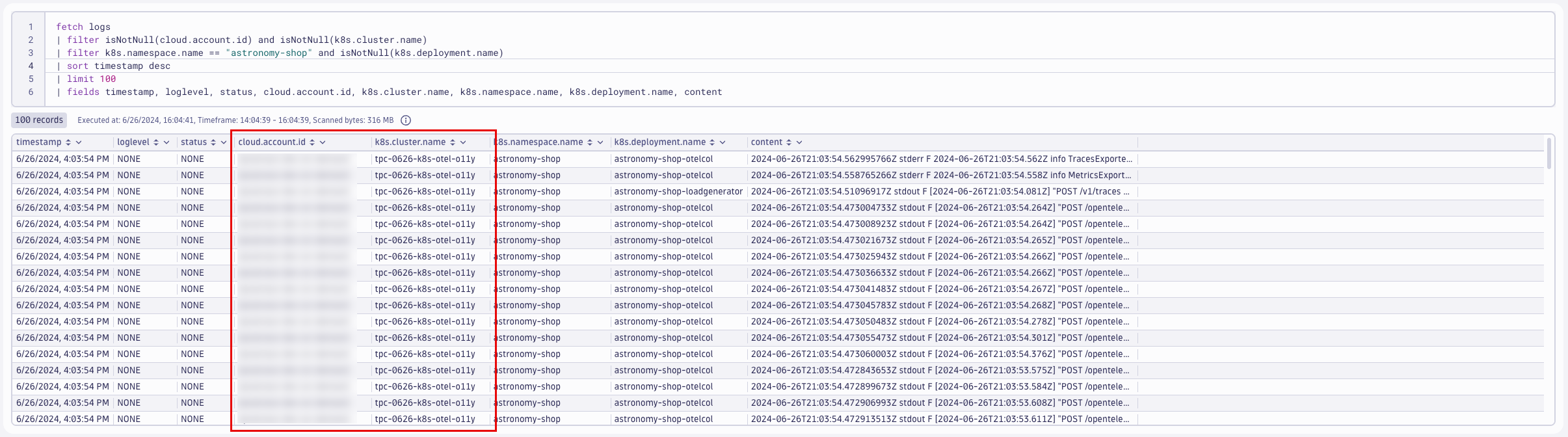
Task: Select content cell containing 473055473Z
Action: [x=942, y=338]
